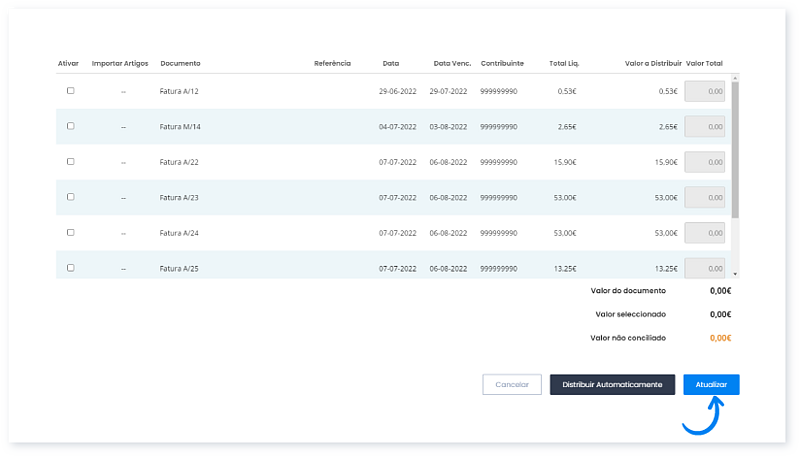
Task: Click Valor Total box for Fatura A/24
Action: pos(704,233)
